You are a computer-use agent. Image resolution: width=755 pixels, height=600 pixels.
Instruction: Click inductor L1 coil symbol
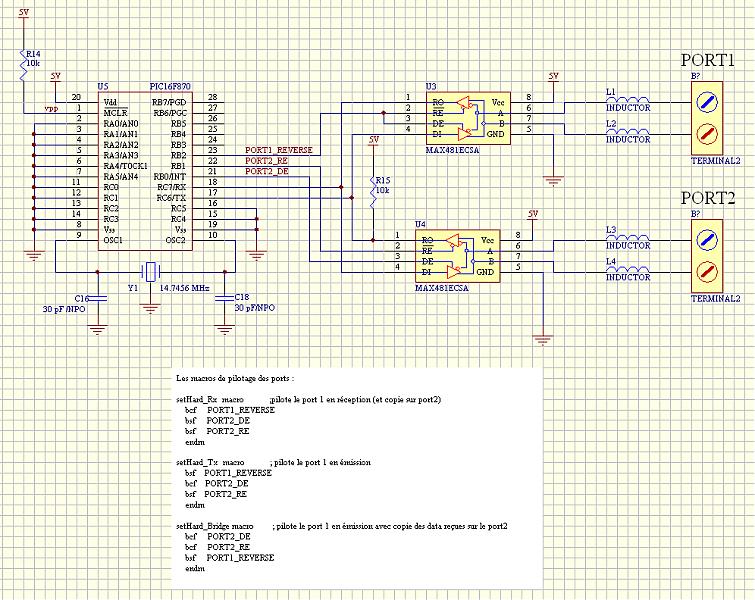point(627,100)
